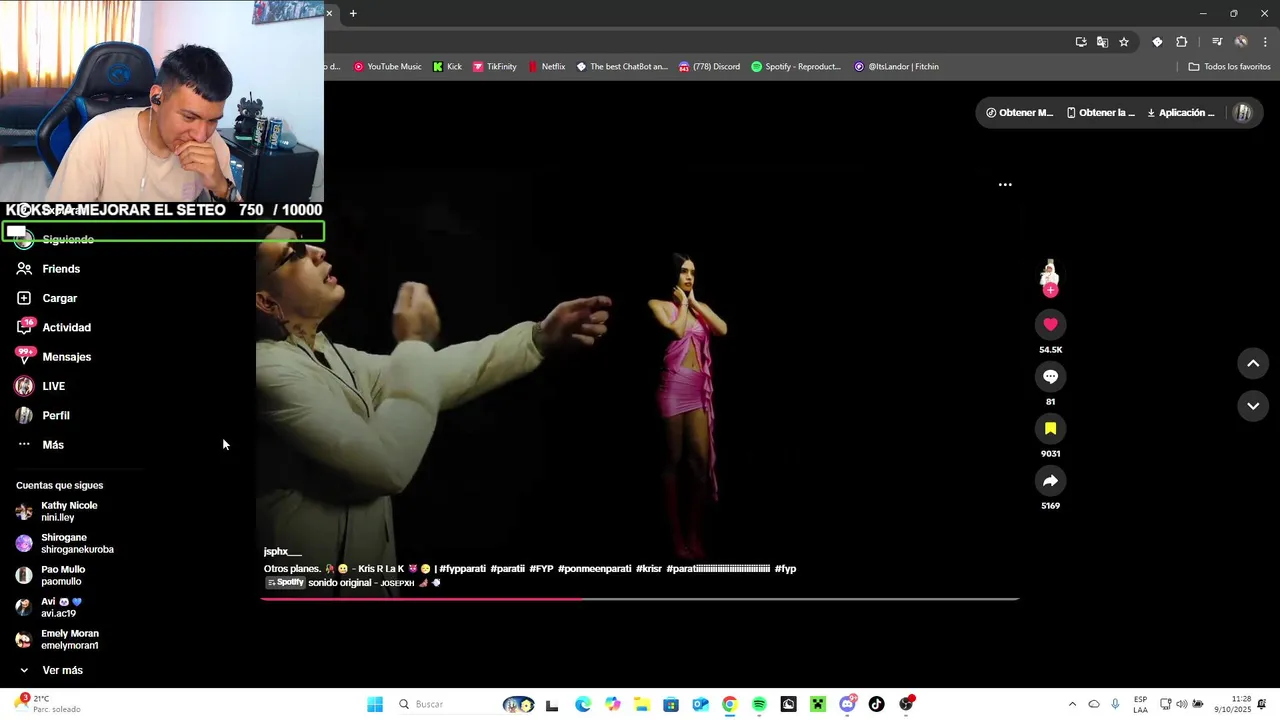Open The best ChatBot bookmark
Image resolution: width=1280 pixels, height=720 pixels.
click(x=621, y=67)
